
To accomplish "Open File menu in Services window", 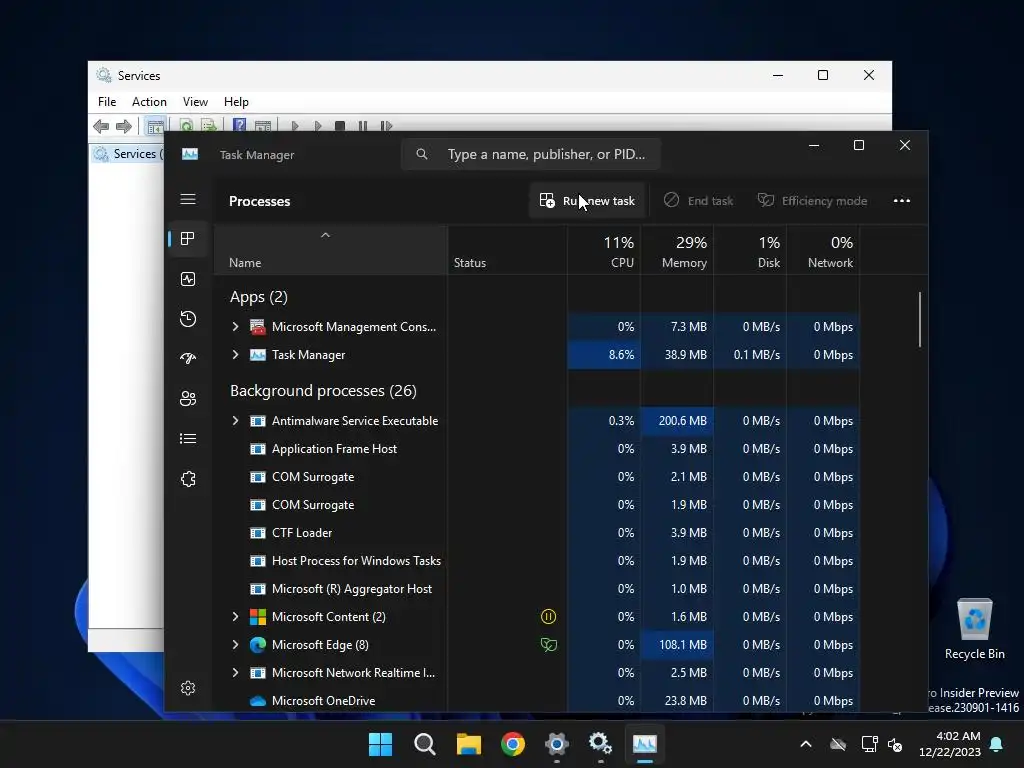I will pos(107,102).
